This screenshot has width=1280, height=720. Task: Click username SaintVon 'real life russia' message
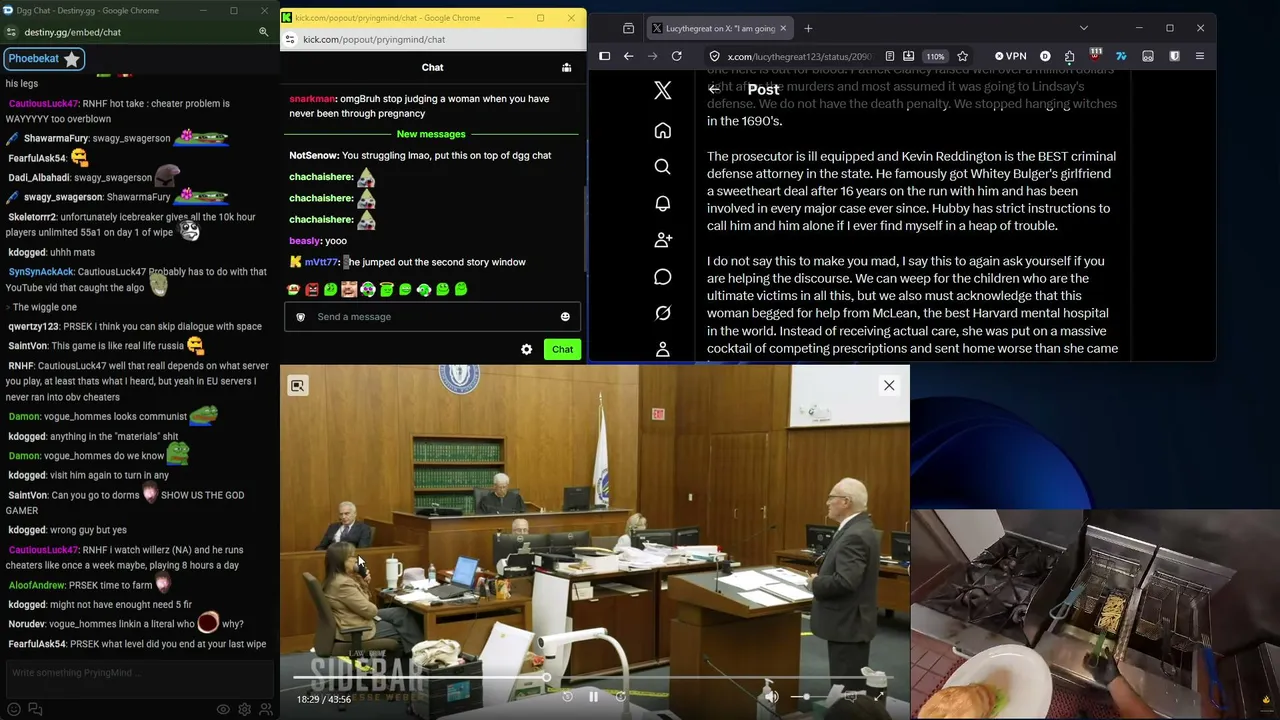(x=27, y=345)
